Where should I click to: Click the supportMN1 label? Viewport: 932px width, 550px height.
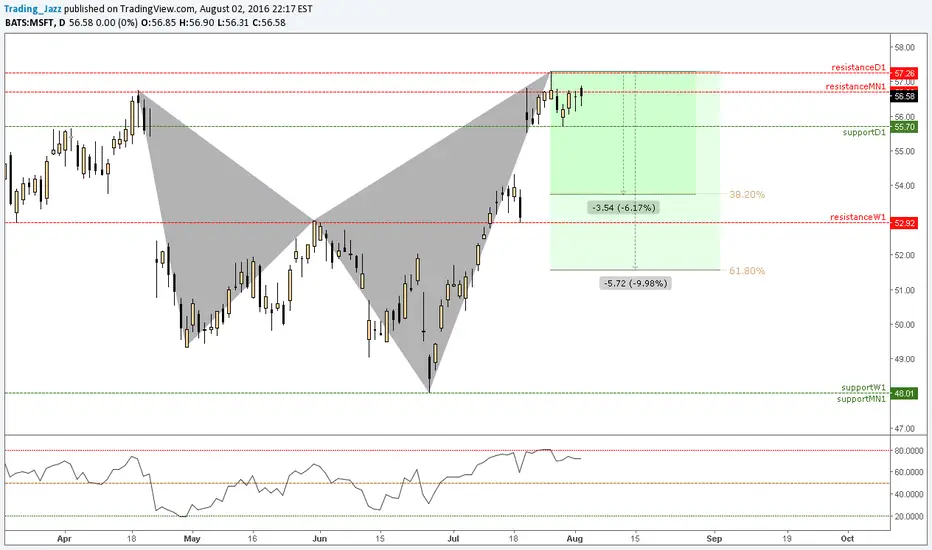(x=861, y=399)
